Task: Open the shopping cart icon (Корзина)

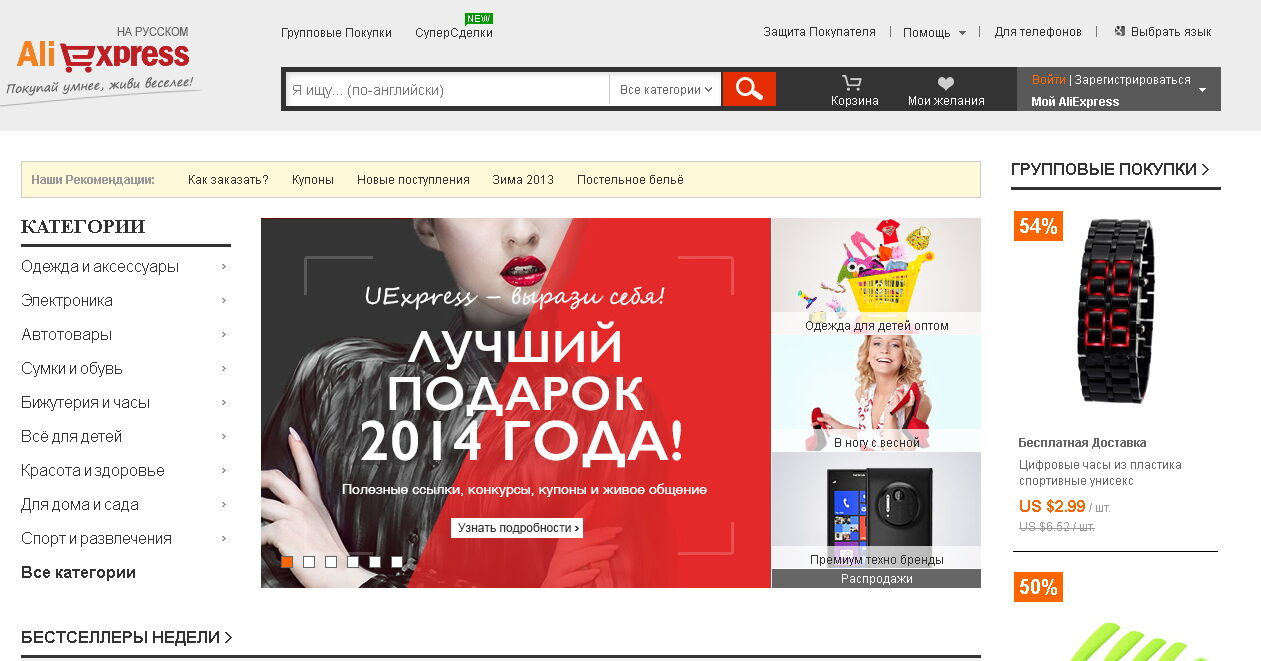Action: [x=852, y=83]
